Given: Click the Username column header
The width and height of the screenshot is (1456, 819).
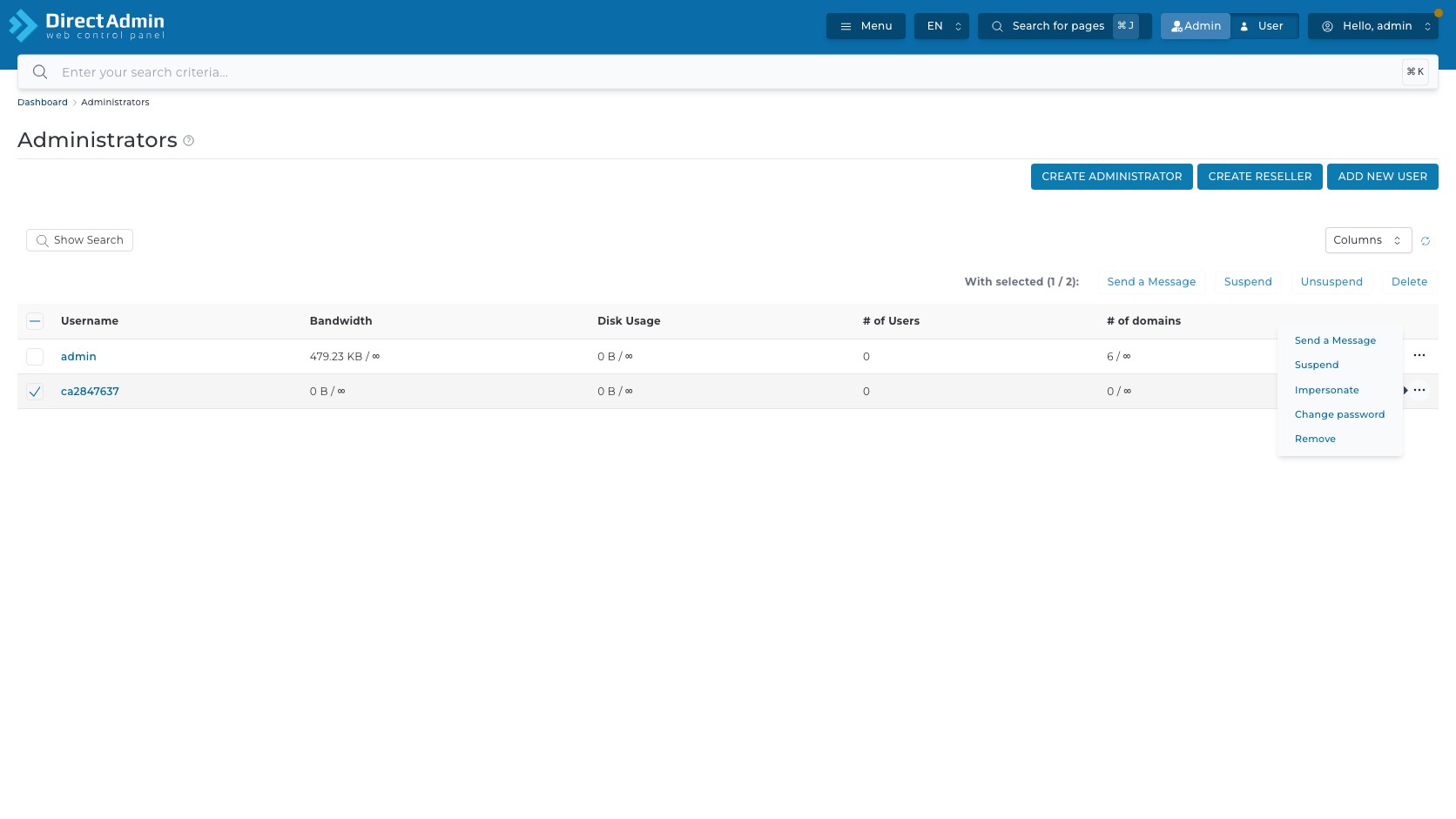Looking at the screenshot, I should tap(90, 321).
